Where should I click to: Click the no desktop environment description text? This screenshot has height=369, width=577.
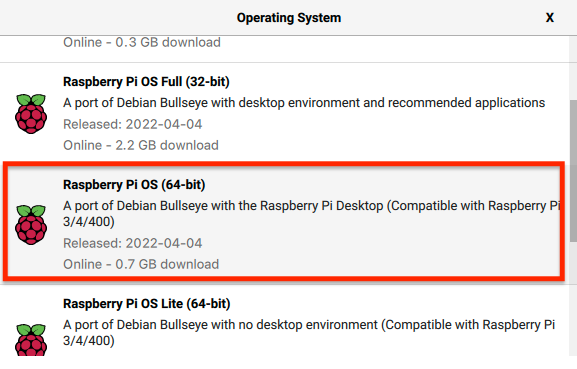click(309, 333)
